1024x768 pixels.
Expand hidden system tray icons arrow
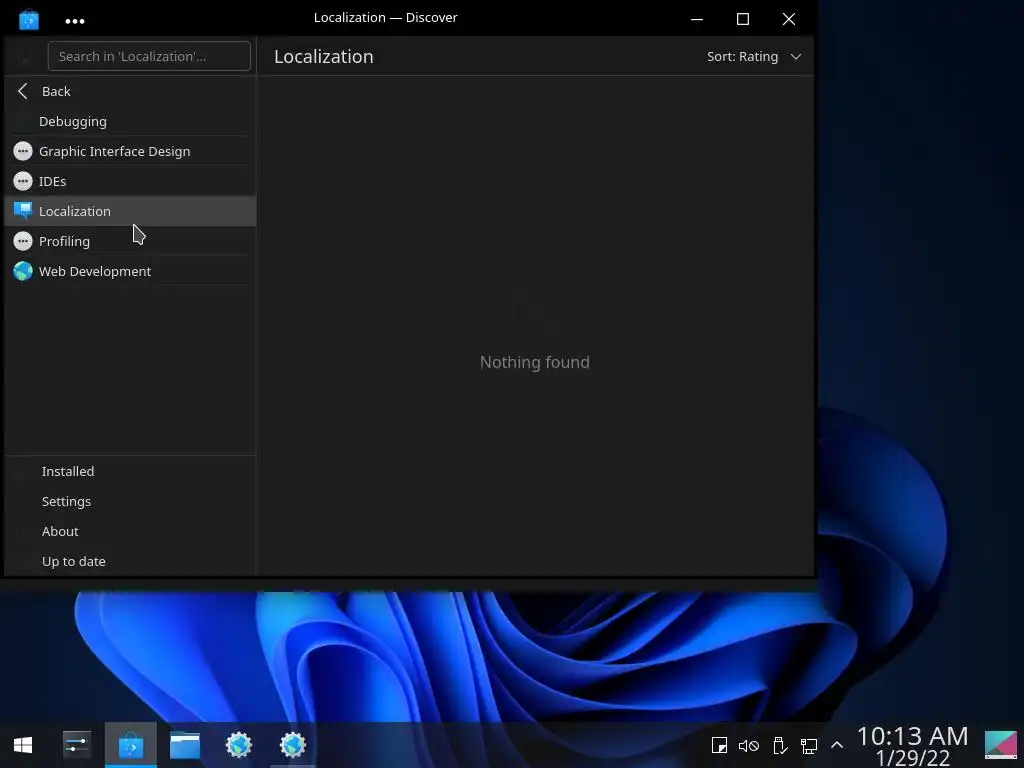(x=837, y=745)
